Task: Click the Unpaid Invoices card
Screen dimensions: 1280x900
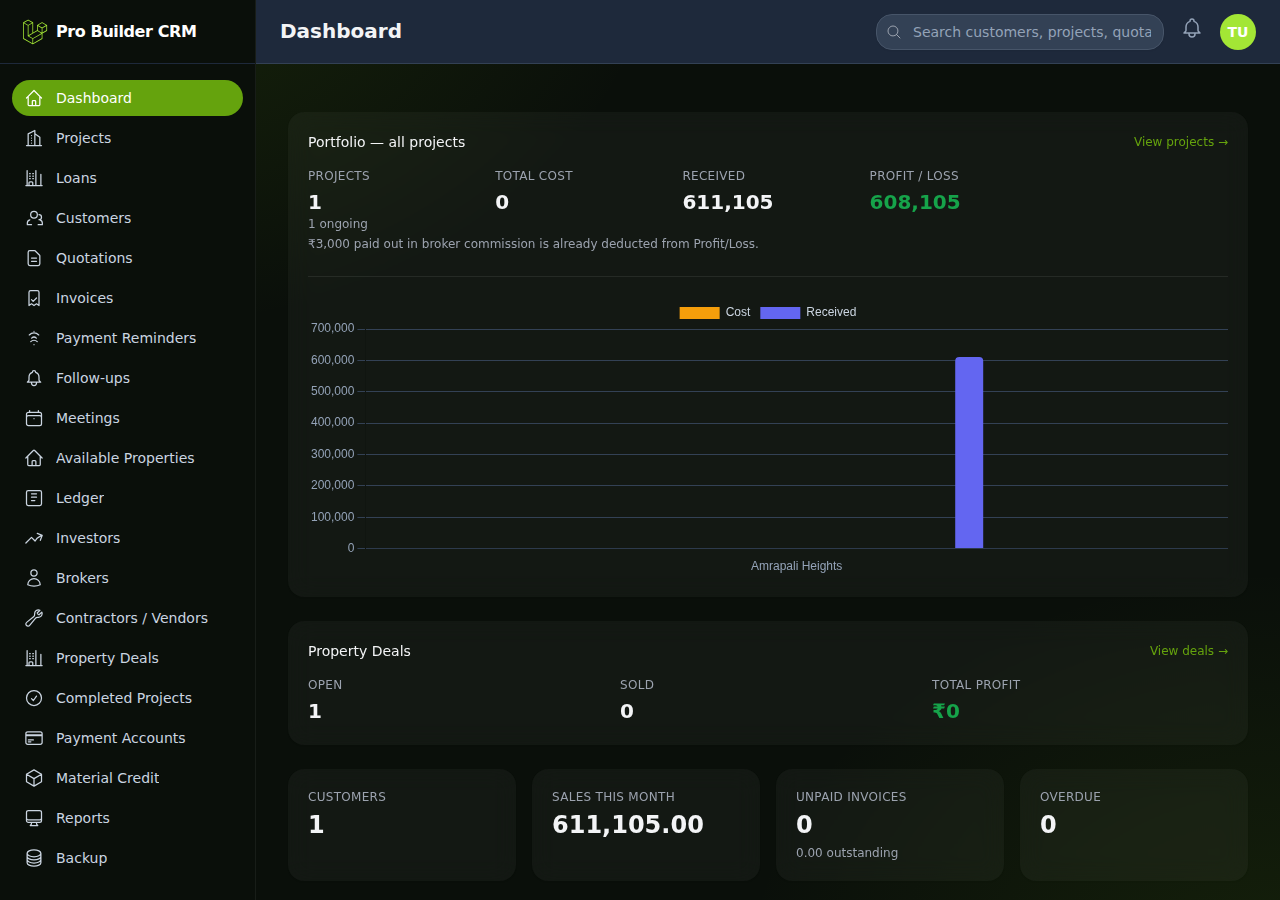Action: pyautogui.click(x=890, y=825)
